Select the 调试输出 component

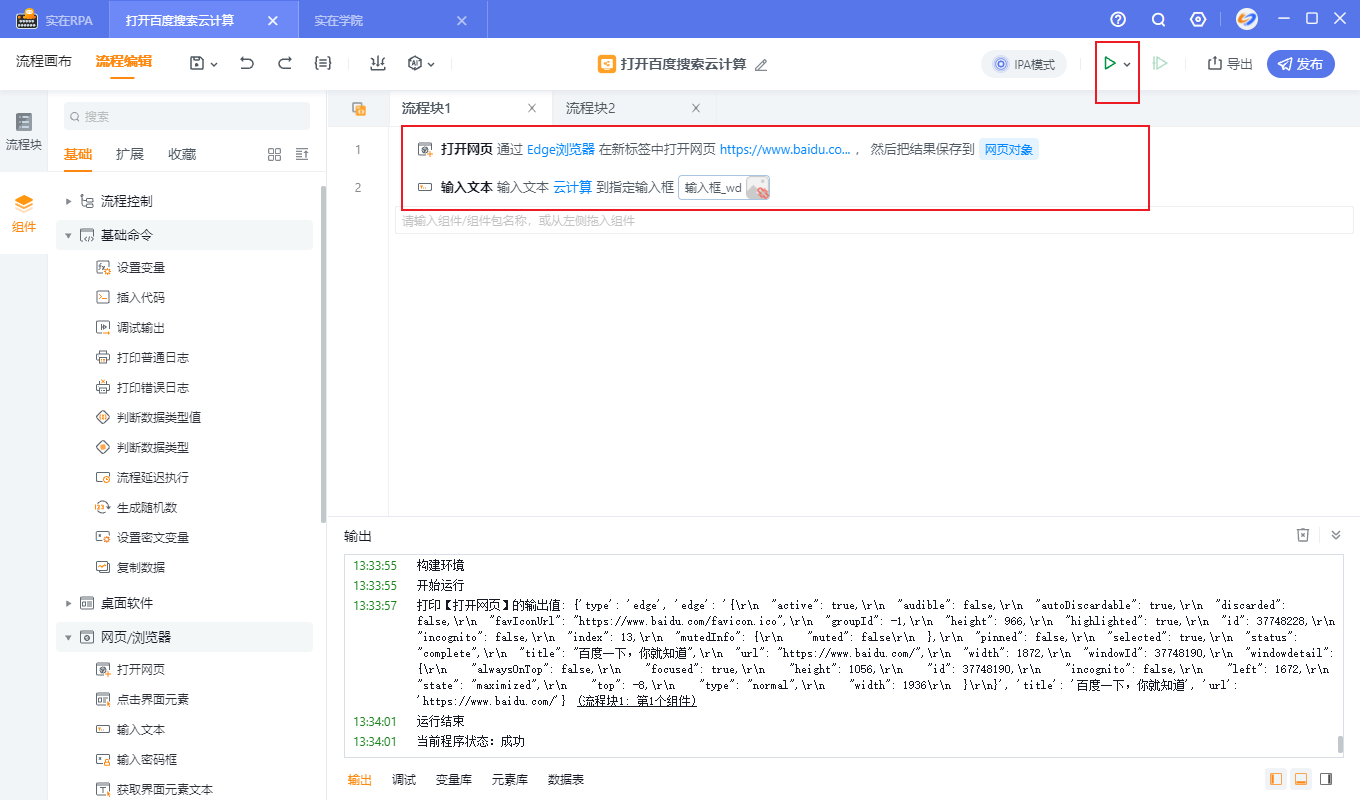tap(130, 327)
